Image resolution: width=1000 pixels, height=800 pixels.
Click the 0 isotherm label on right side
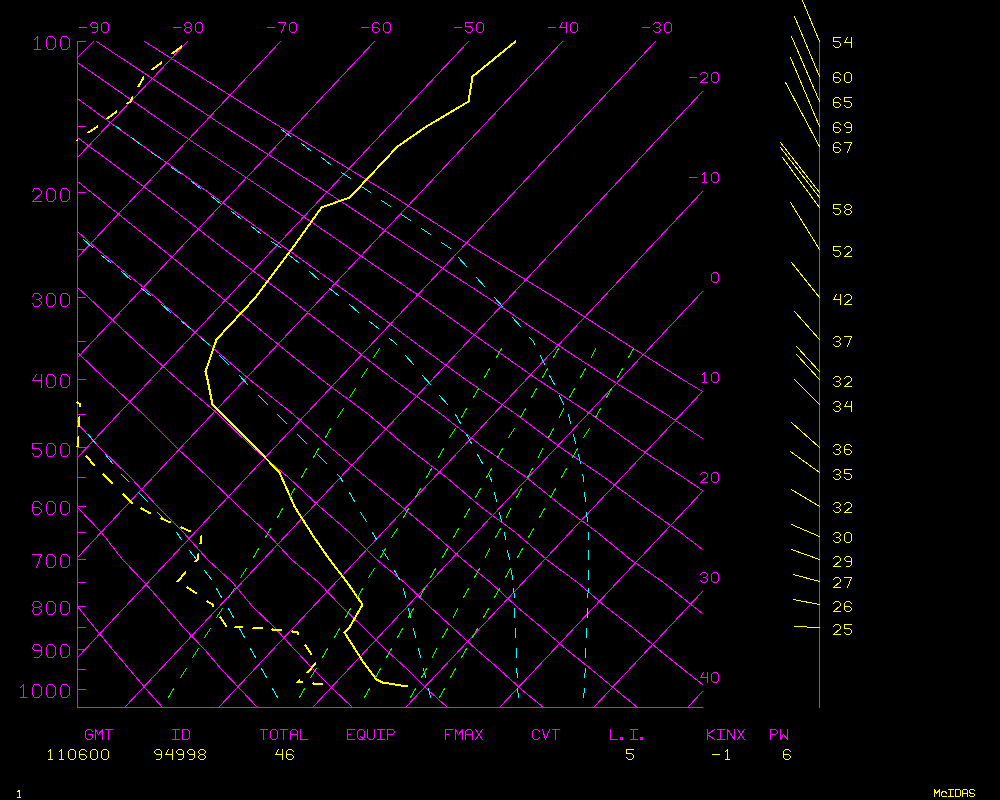[x=714, y=278]
